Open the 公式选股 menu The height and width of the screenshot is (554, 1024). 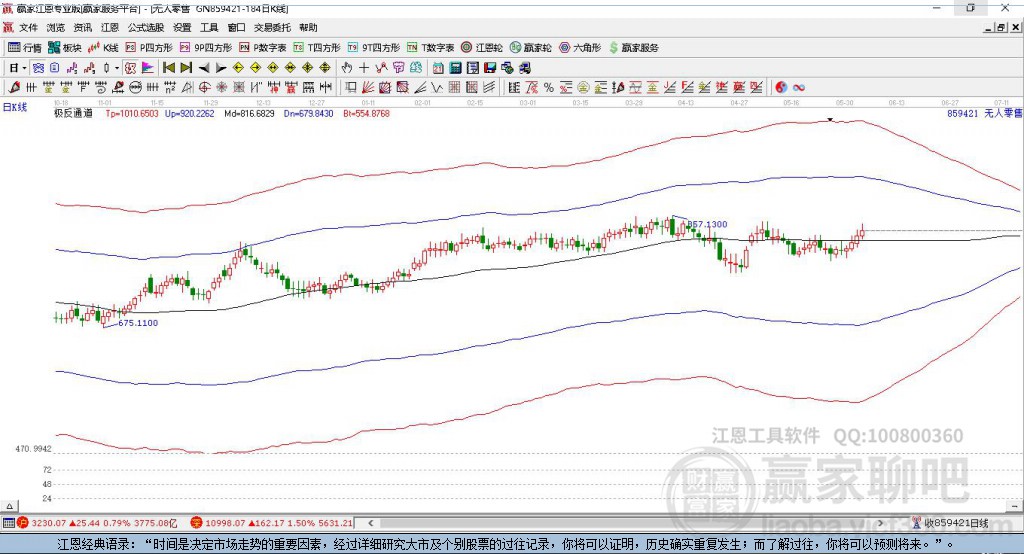click(146, 27)
